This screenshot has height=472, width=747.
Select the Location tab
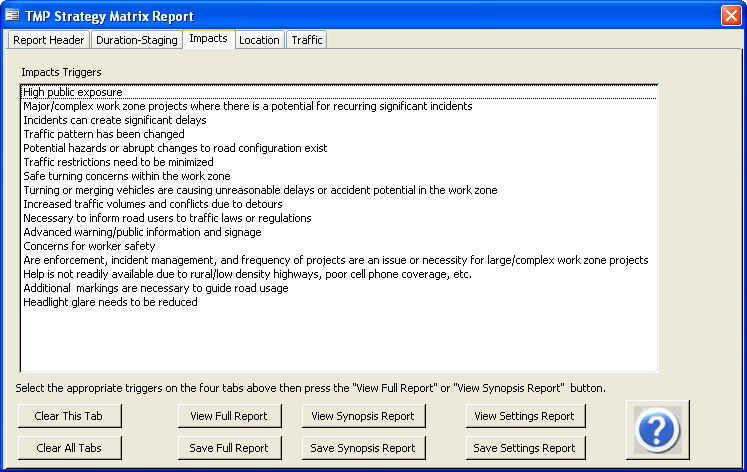[x=259, y=40]
